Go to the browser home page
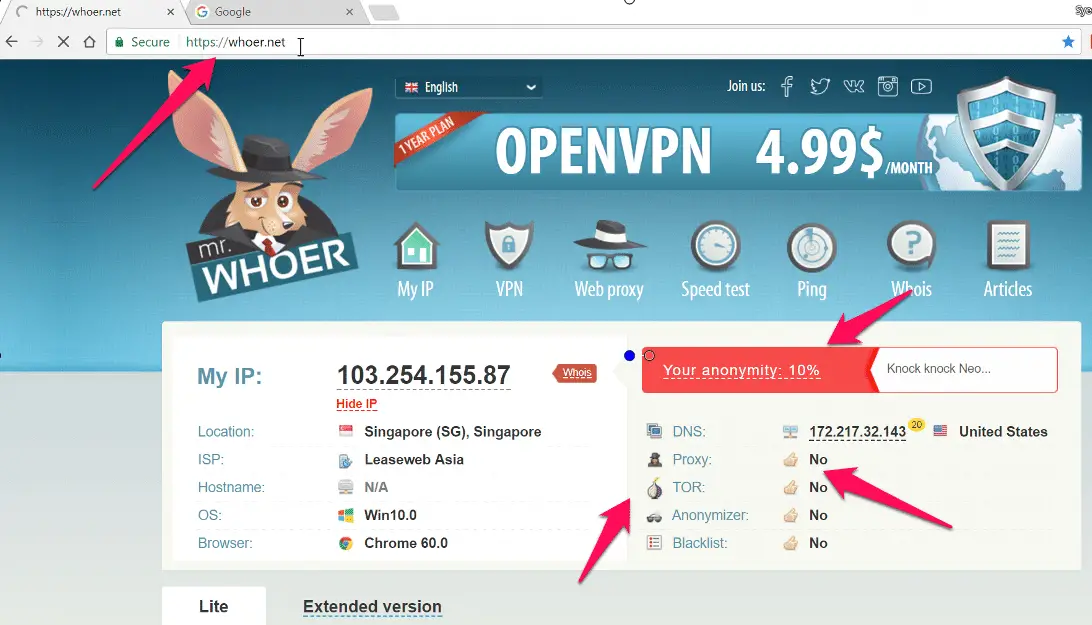This screenshot has height=625, width=1092. click(89, 42)
